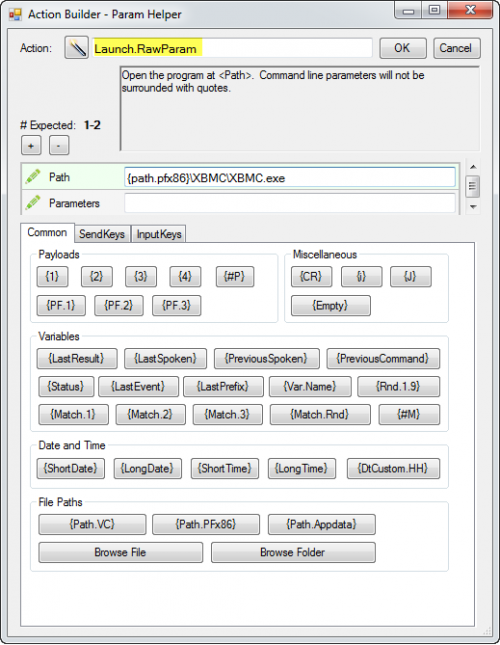Insert the {CR} carriage return token
This screenshot has height=645, width=500.
[x=311, y=276]
